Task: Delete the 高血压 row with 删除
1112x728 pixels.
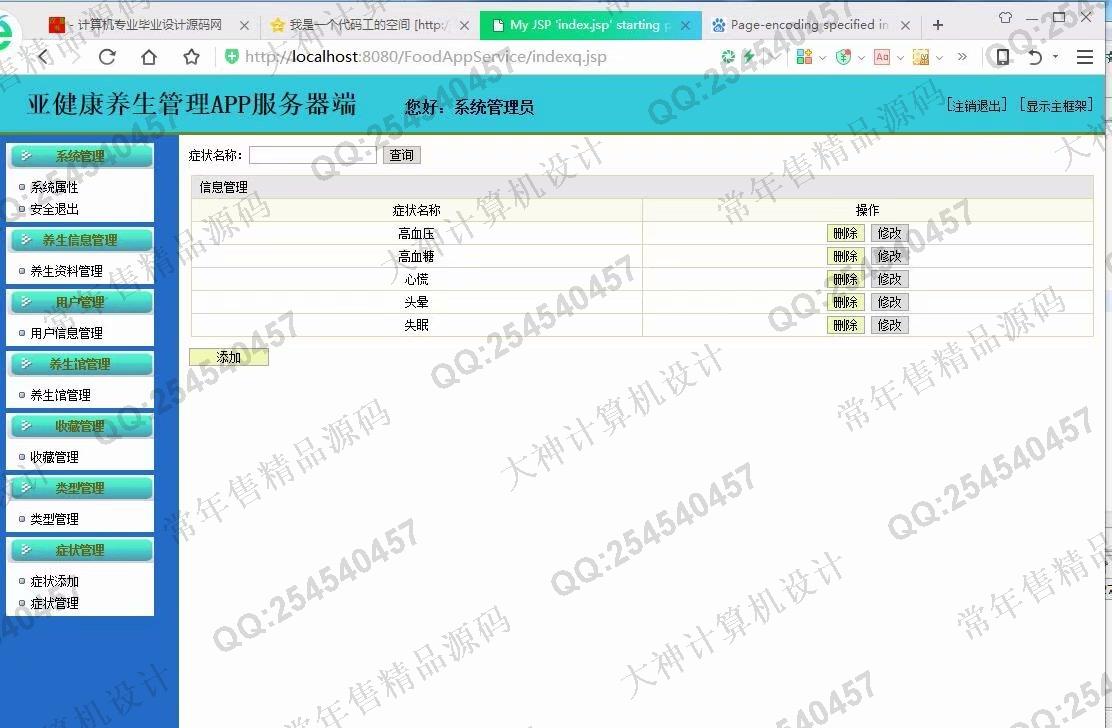Action: click(845, 233)
